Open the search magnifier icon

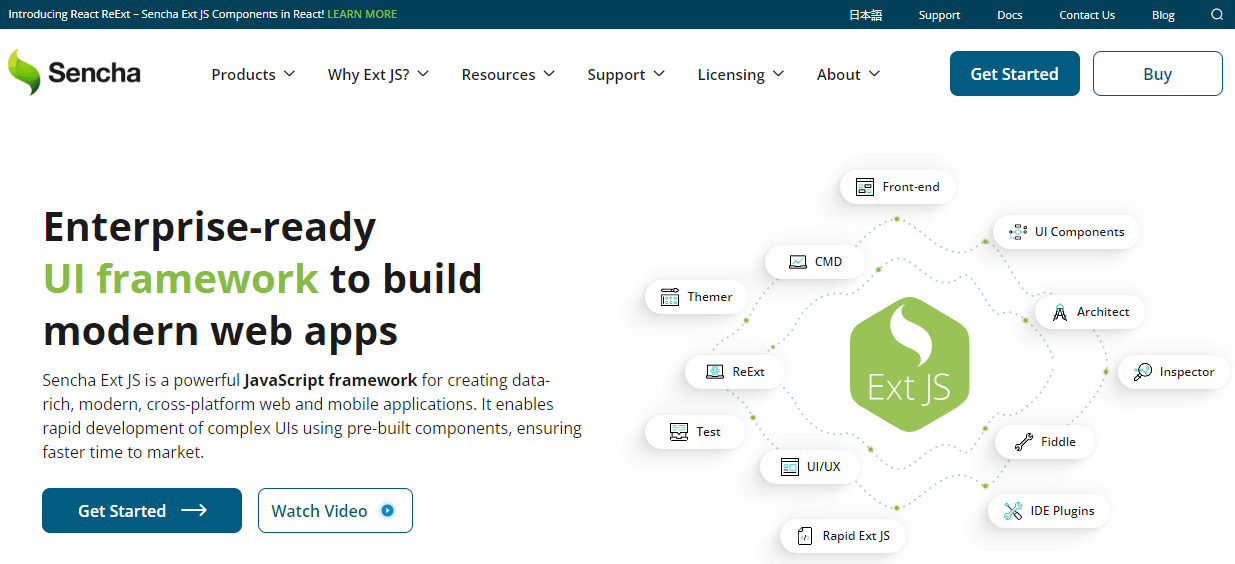click(1217, 15)
